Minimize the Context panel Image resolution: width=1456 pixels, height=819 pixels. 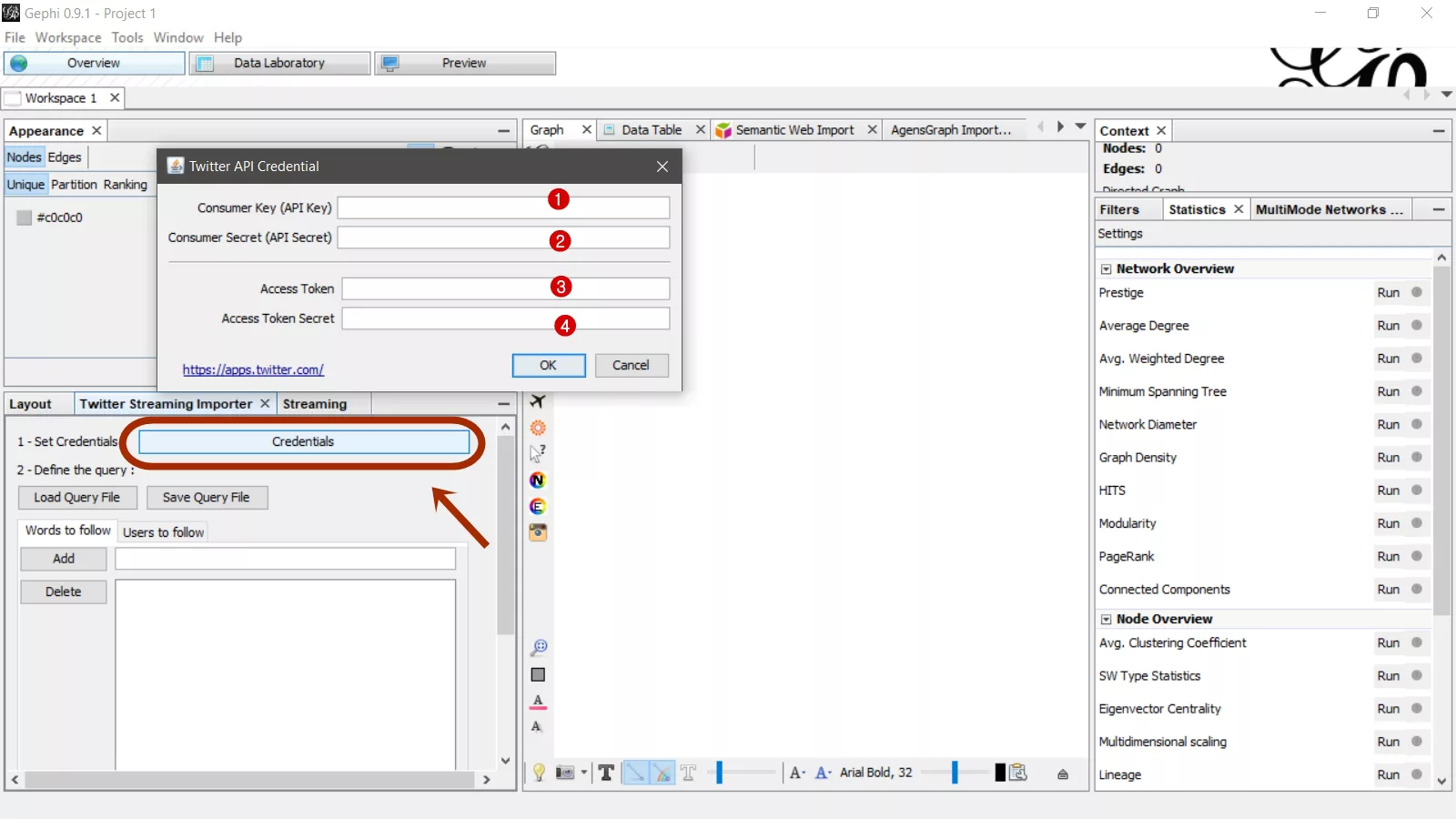coord(1439,131)
